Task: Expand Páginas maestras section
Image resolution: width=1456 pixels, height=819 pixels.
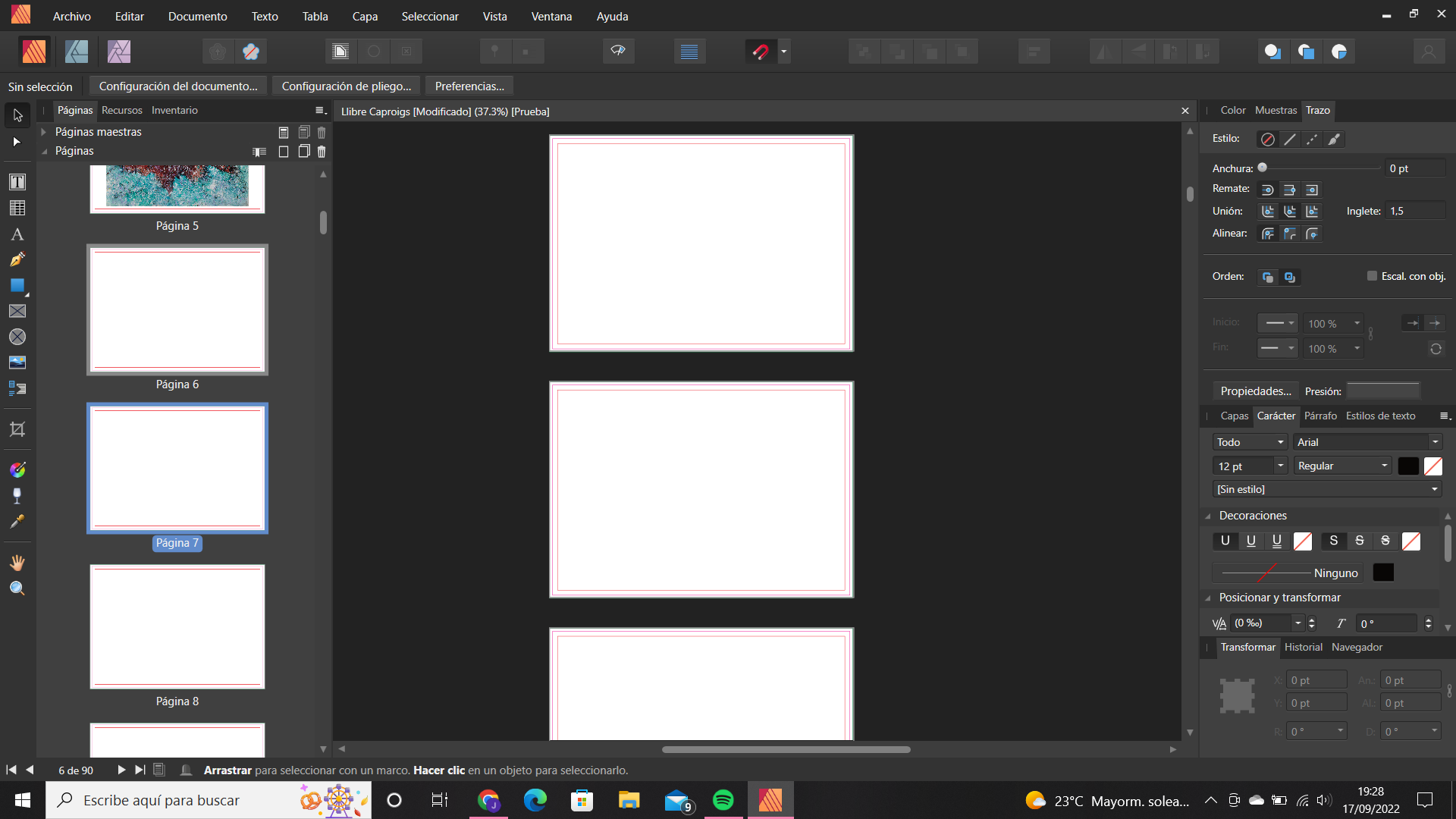Action: click(x=44, y=132)
